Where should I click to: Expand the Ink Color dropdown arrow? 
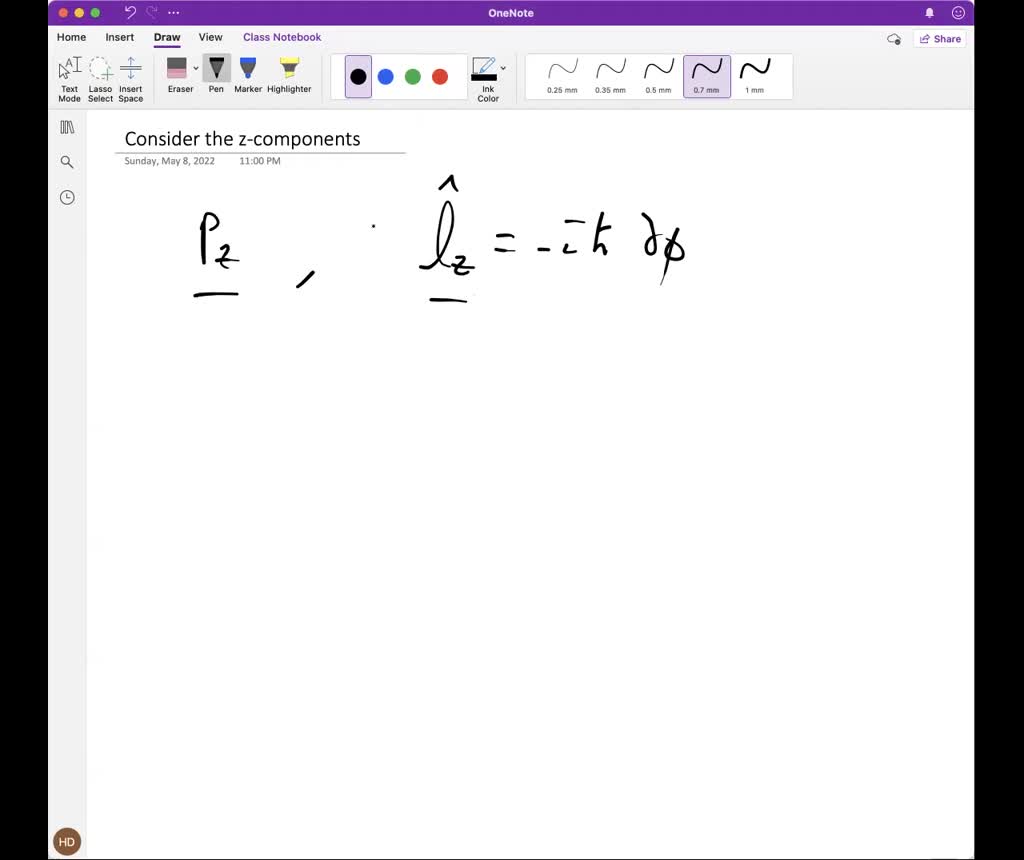[503, 69]
